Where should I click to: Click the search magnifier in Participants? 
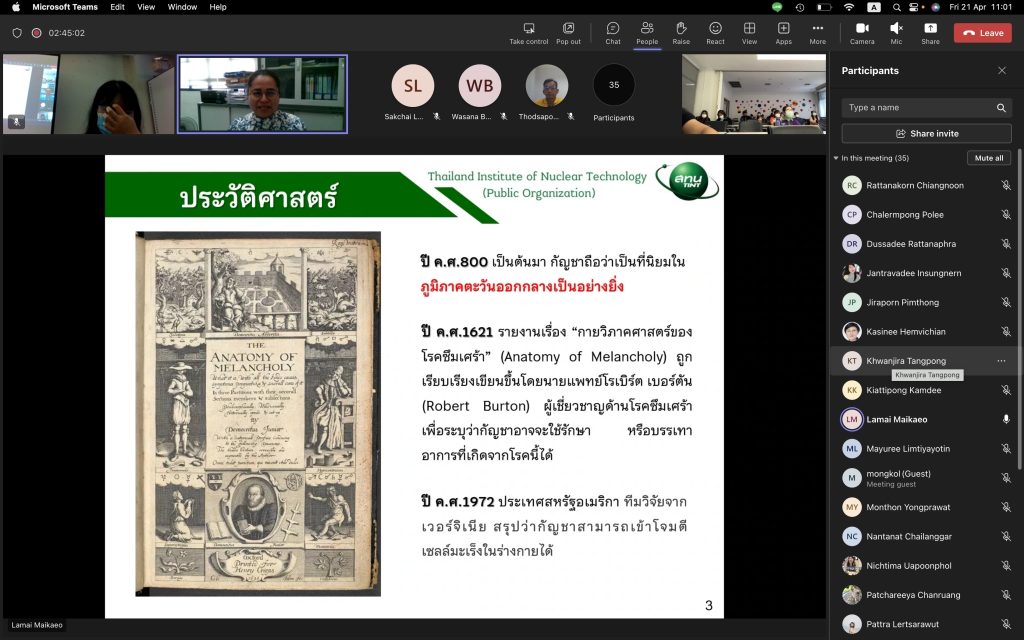(x=1001, y=108)
